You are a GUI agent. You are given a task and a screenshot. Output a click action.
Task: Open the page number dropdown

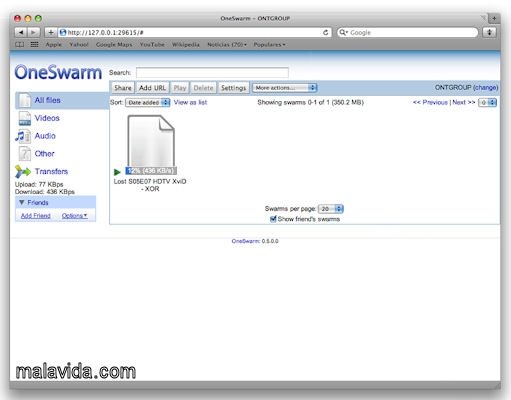[487, 102]
